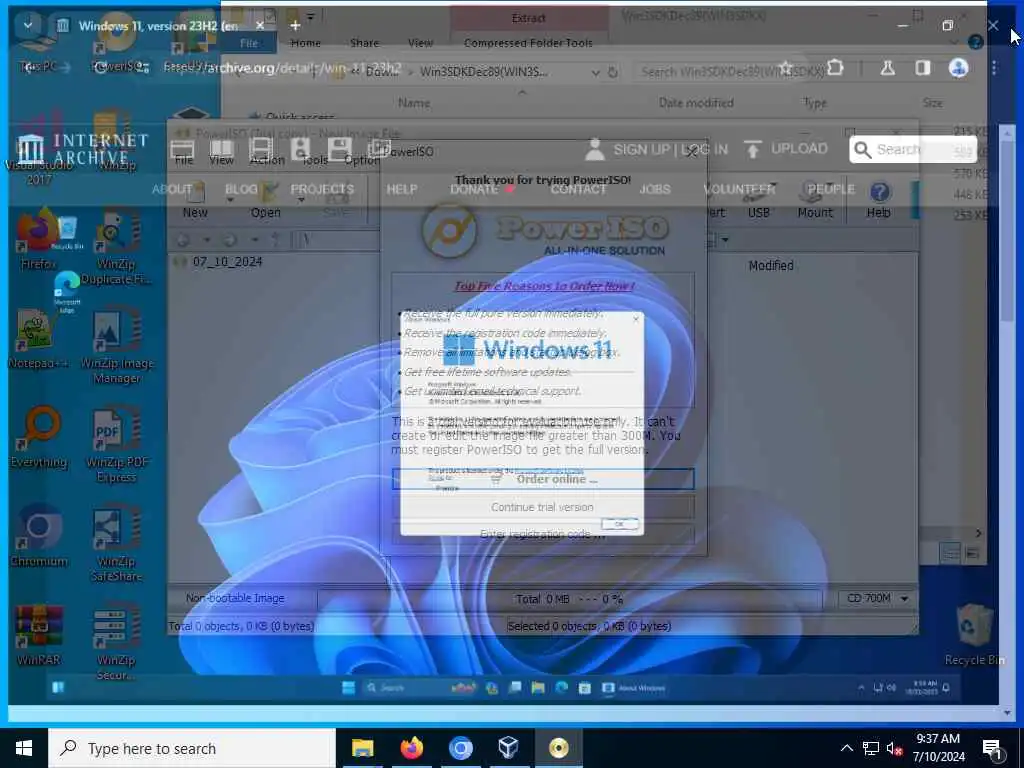Viewport: 1024px width, 768px height.
Task: Focus the Internet Archive Search field
Action: coord(912,150)
